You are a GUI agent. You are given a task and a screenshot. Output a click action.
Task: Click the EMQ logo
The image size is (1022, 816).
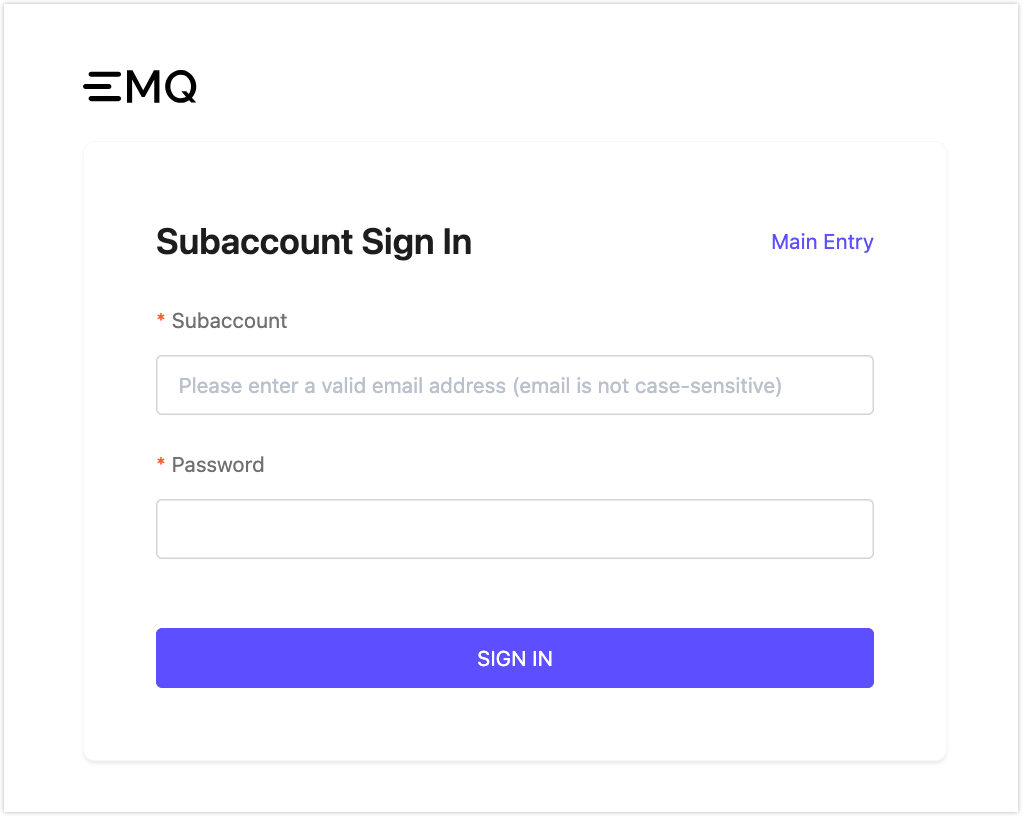point(140,88)
